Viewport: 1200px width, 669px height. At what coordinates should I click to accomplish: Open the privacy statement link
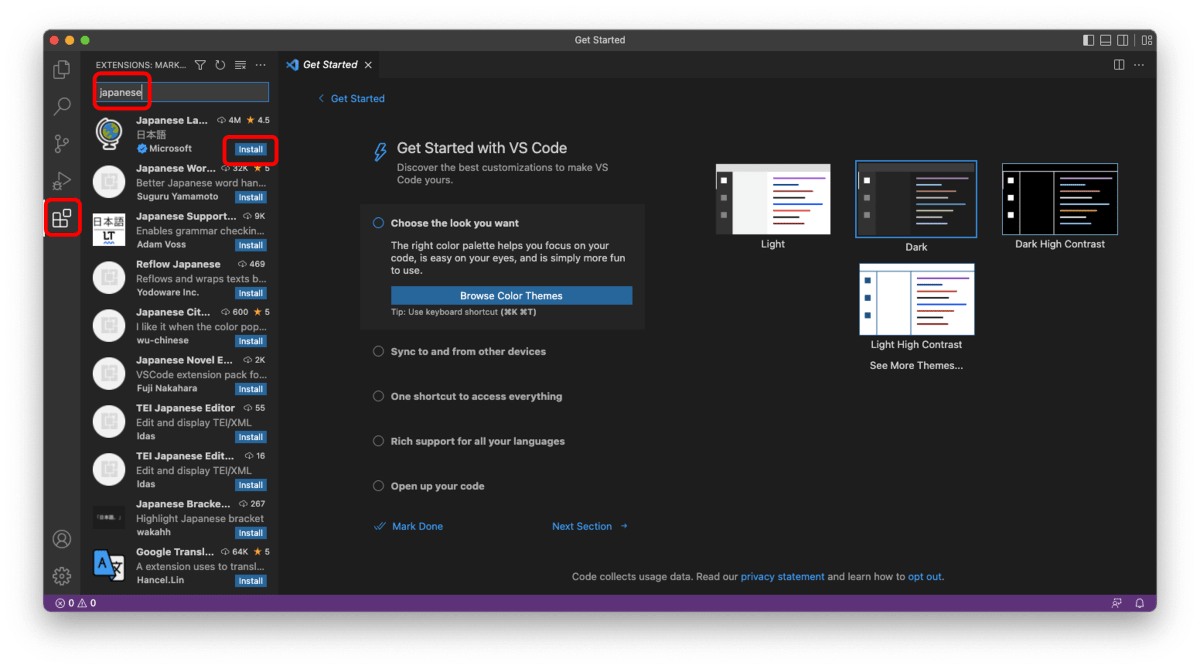pyautogui.click(x=783, y=577)
